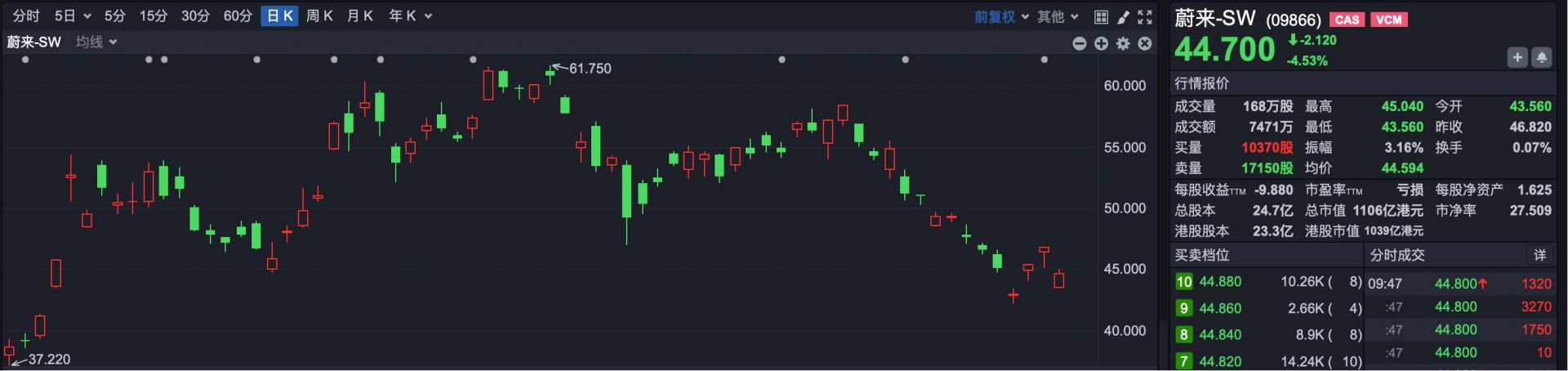Toggle the VCM badge

click(1388, 20)
